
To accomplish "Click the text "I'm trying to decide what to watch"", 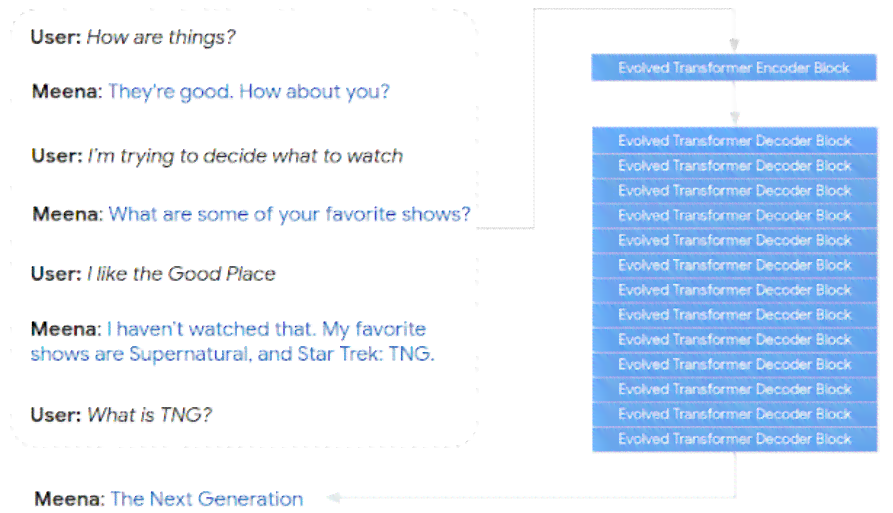I will [x=245, y=156].
